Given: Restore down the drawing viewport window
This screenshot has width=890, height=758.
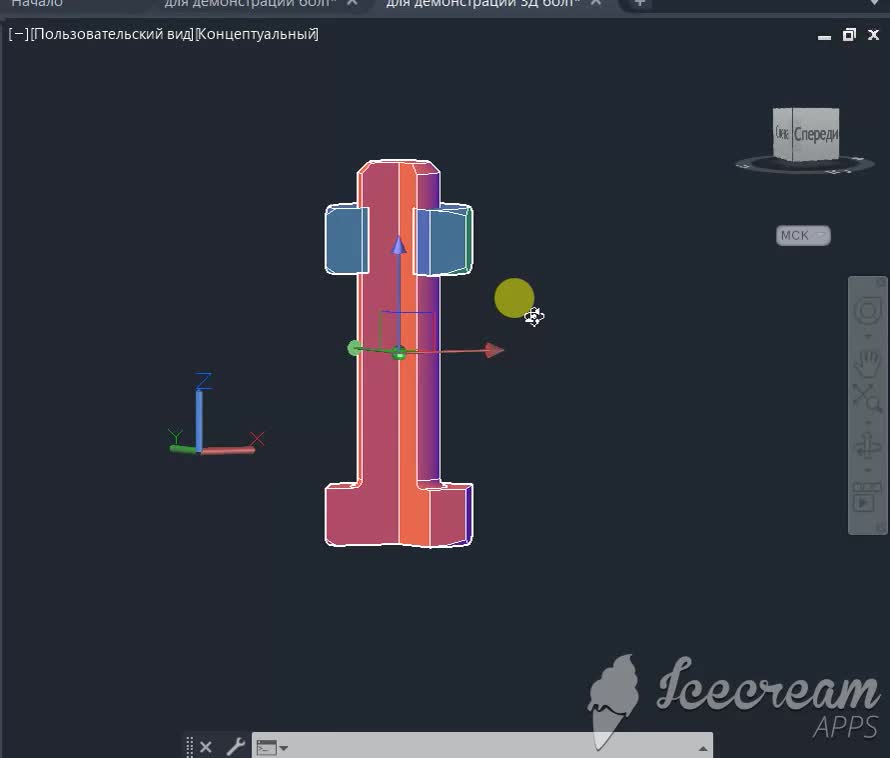Looking at the screenshot, I should pos(849,35).
